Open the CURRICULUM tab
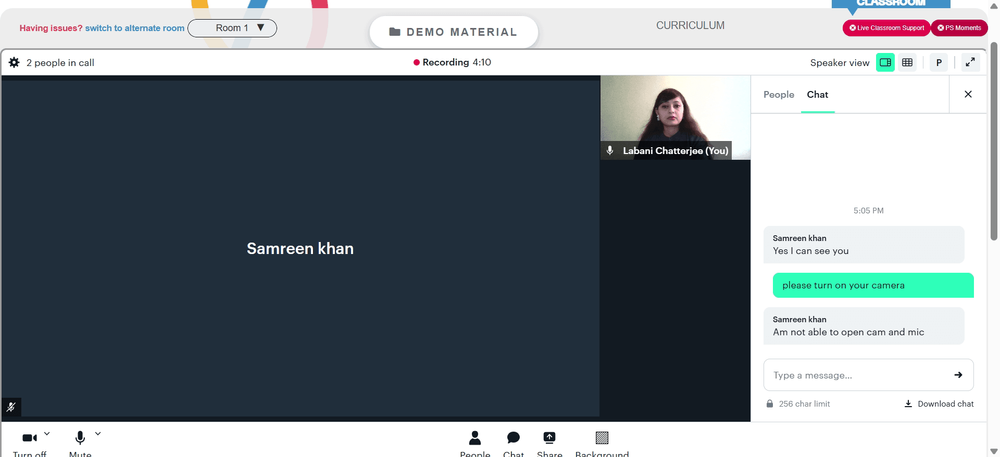The width and height of the screenshot is (1000, 457). point(690,25)
